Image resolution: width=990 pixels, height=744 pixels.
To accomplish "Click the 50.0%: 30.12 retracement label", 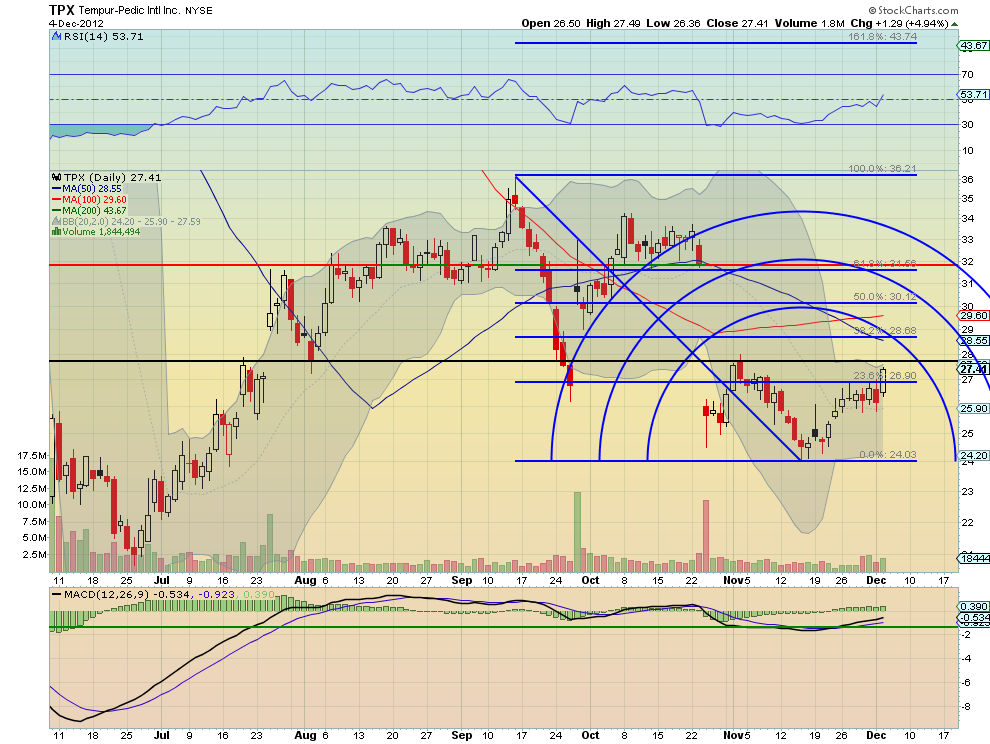I will click(885, 297).
